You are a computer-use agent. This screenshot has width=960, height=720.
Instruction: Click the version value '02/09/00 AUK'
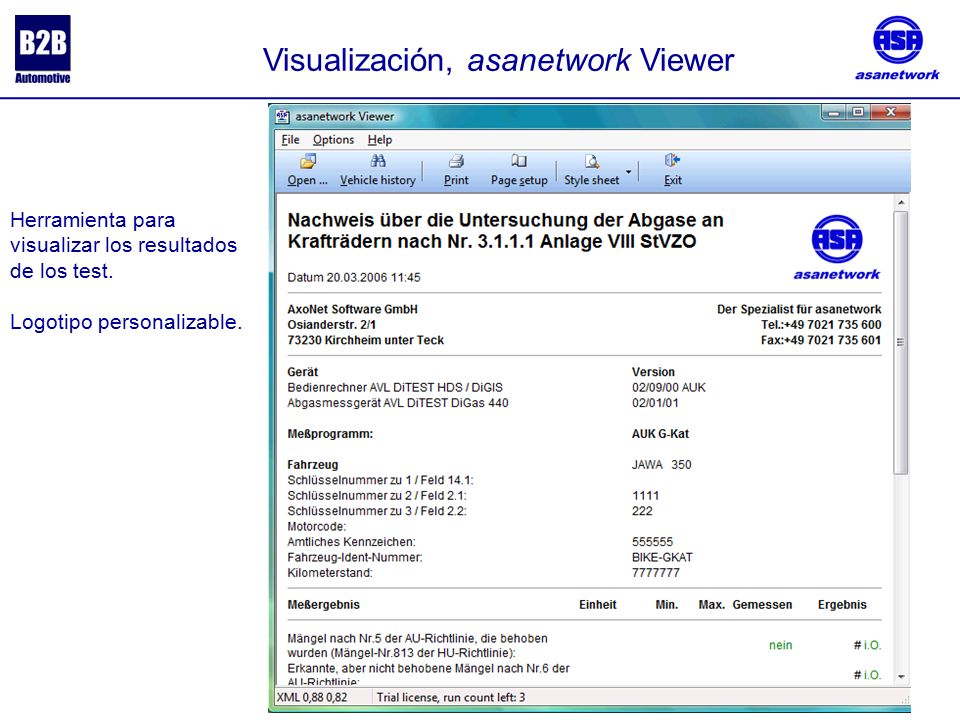coord(669,388)
